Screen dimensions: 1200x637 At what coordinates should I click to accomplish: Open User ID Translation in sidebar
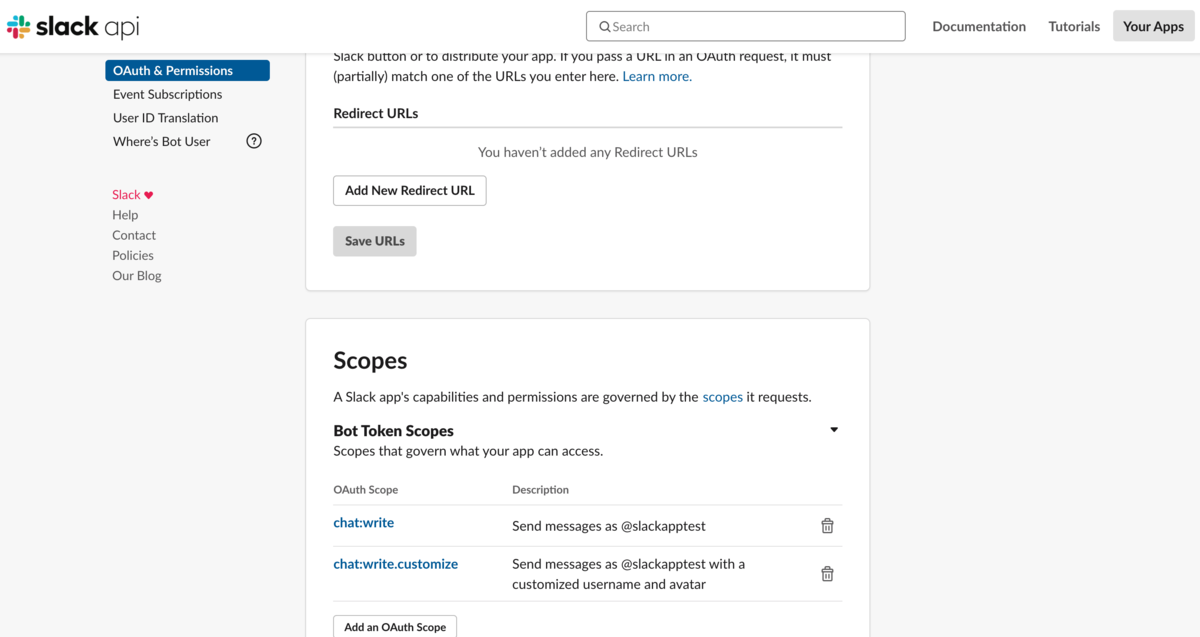pyautogui.click(x=165, y=117)
